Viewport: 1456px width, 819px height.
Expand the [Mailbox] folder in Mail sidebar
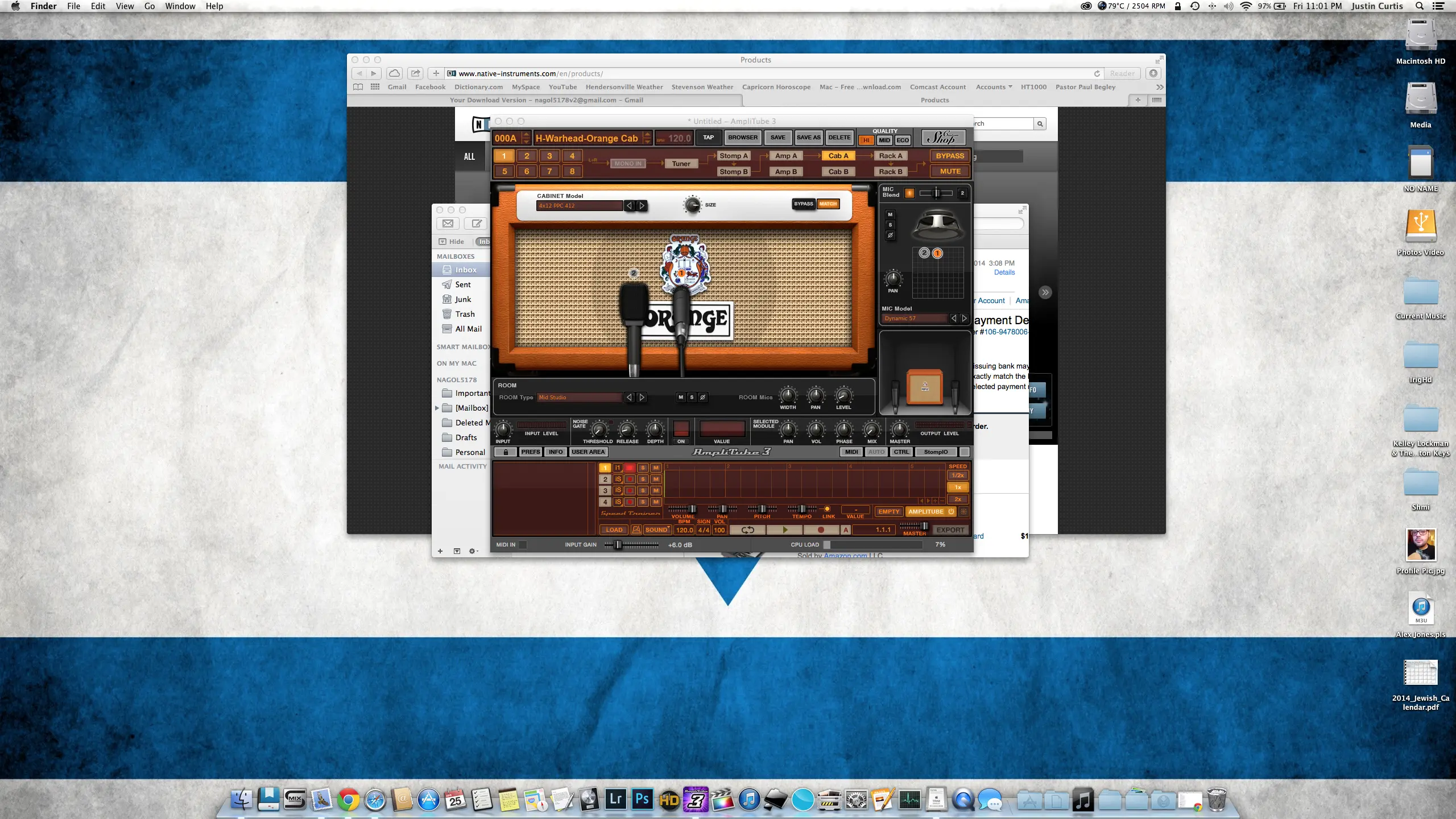[x=437, y=408]
